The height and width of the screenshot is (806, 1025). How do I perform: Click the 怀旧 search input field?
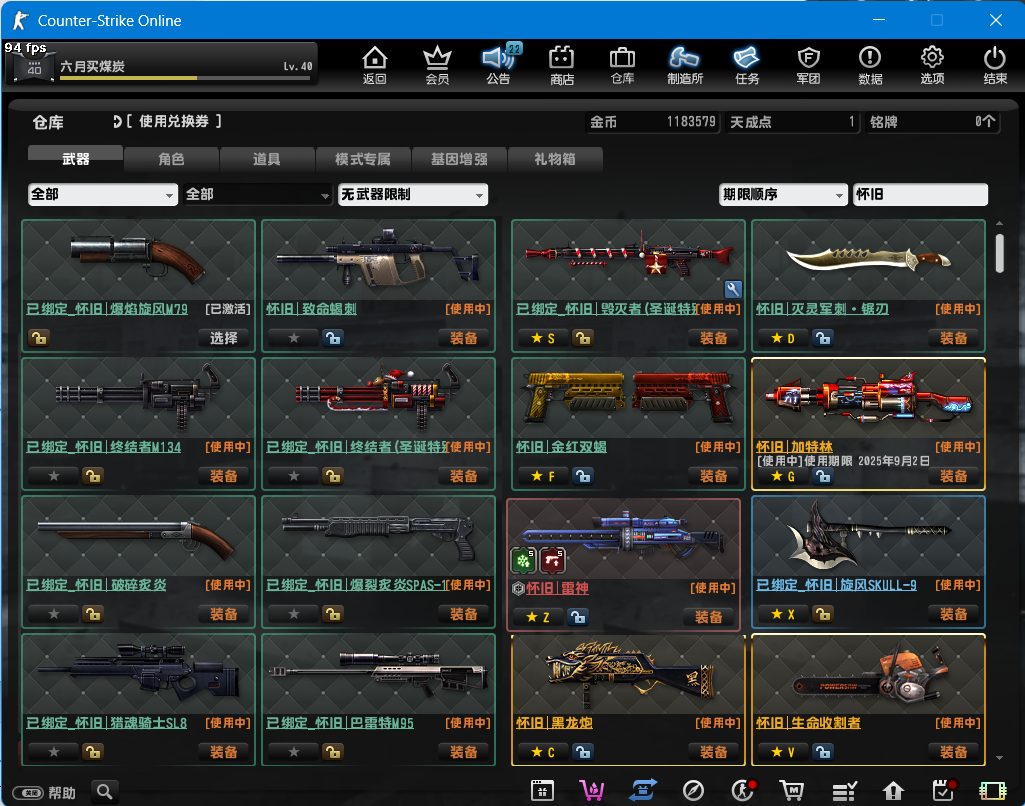pyautogui.click(x=920, y=194)
